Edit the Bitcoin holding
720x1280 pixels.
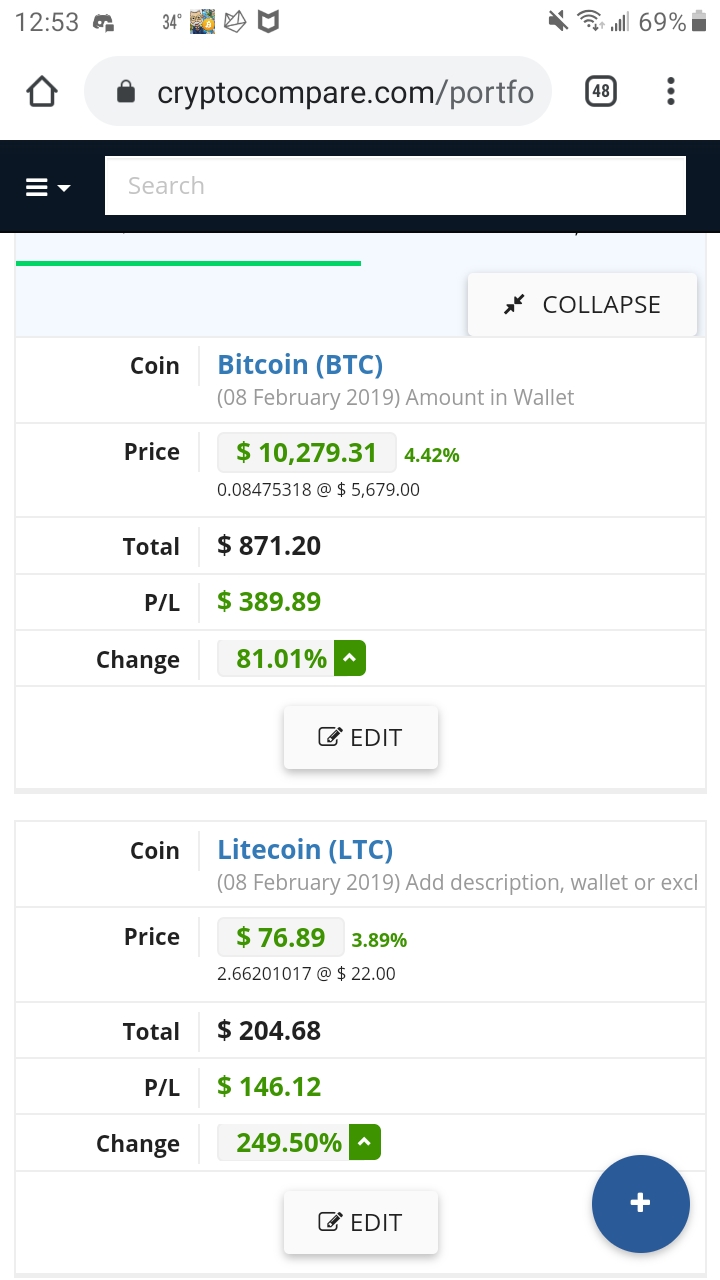pos(361,738)
